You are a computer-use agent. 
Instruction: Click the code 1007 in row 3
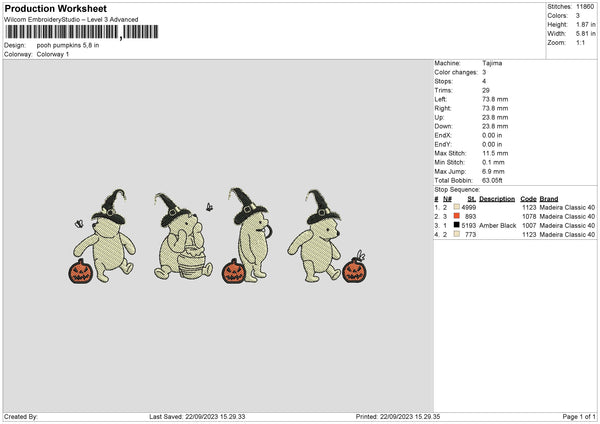click(529, 225)
